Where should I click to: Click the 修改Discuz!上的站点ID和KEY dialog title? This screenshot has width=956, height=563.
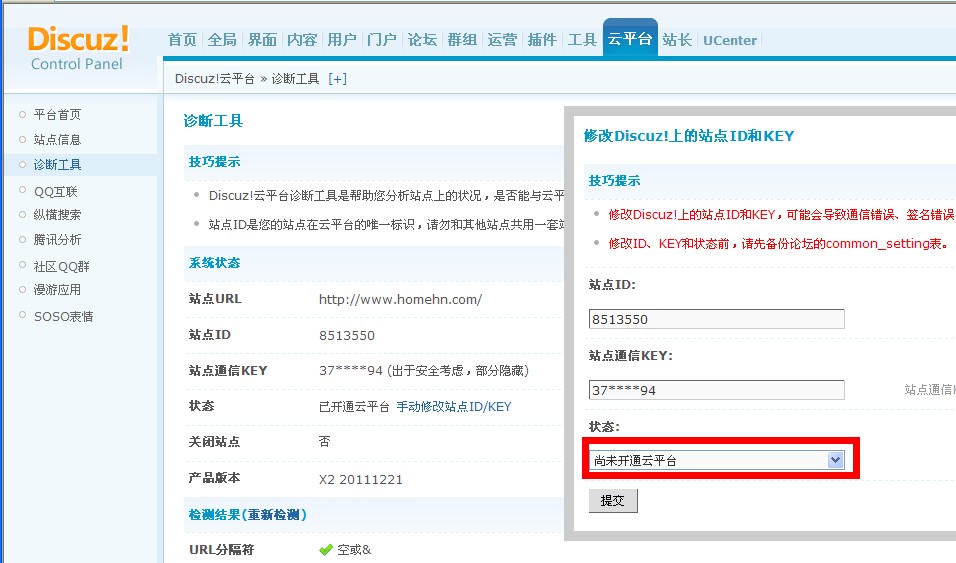pyautogui.click(x=689, y=136)
